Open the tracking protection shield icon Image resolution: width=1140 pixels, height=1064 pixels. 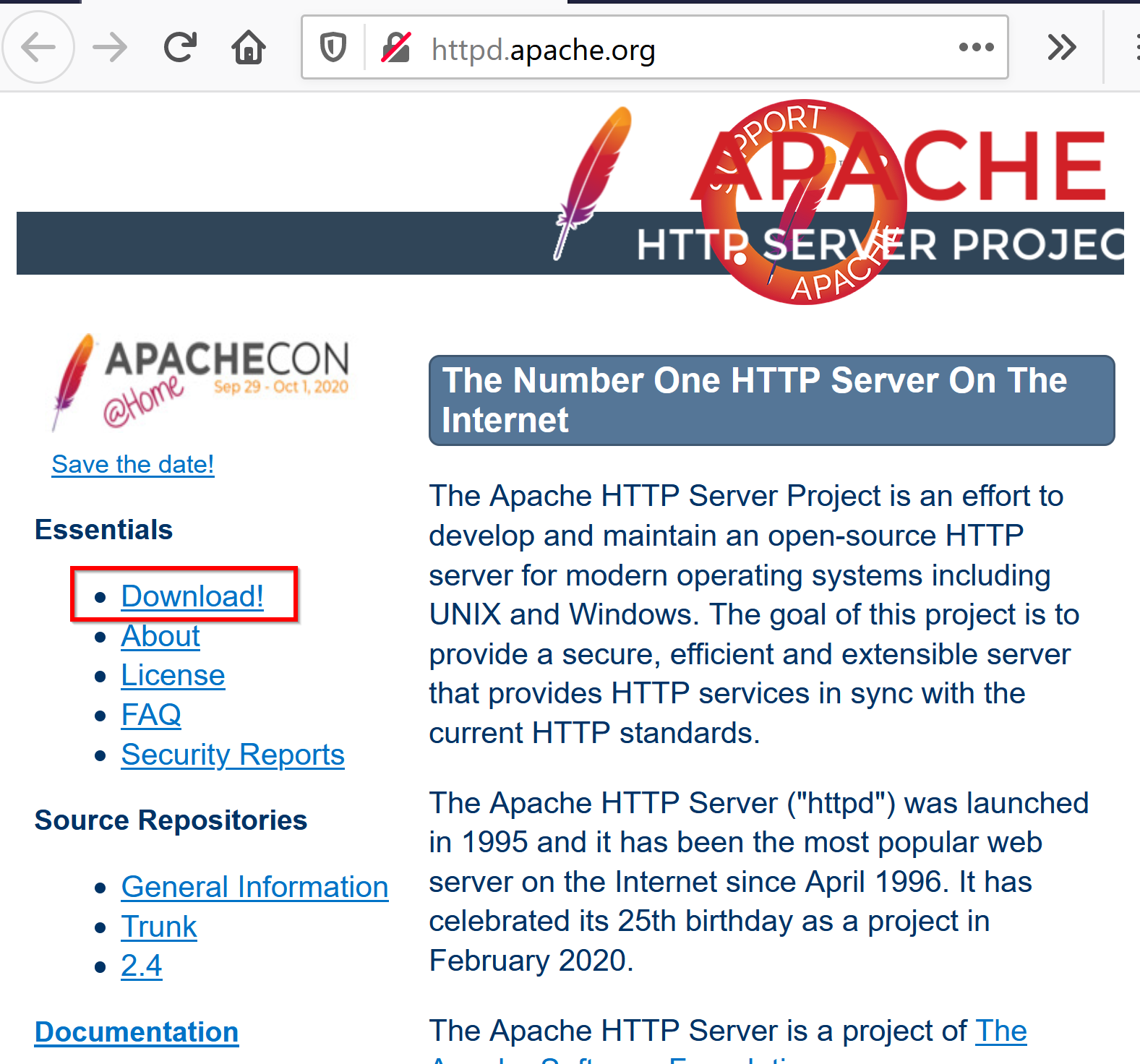(333, 48)
